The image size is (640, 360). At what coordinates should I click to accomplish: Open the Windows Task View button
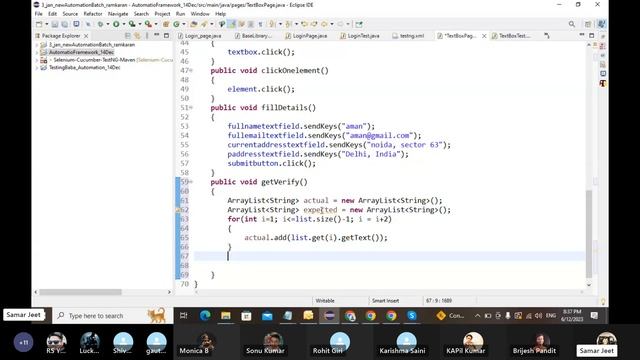[x=184, y=316]
